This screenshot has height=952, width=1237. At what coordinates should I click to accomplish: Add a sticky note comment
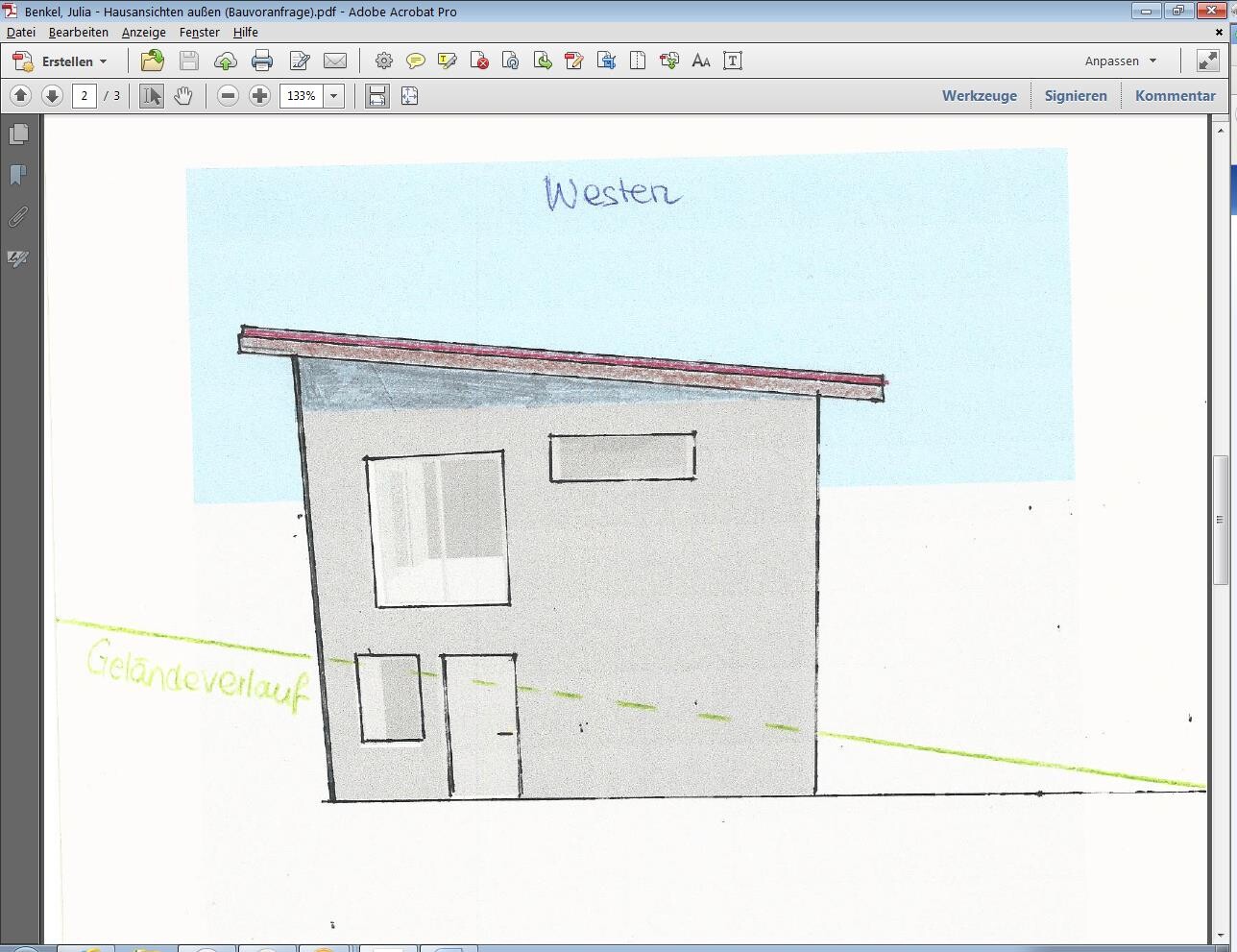415,61
